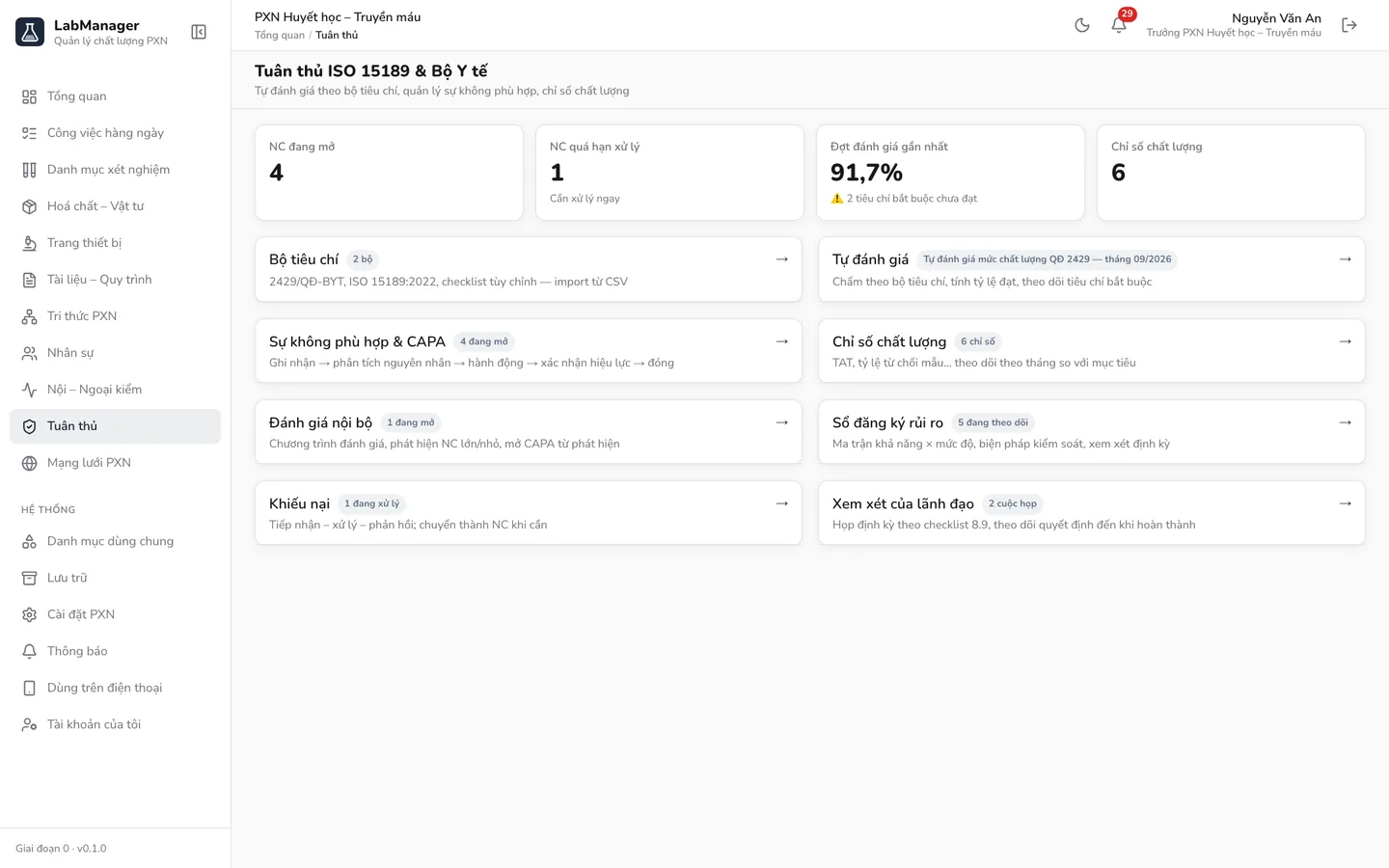The height and width of the screenshot is (868, 1389).
Task: Click the Tuân thủ shield icon
Action: tap(30, 426)
